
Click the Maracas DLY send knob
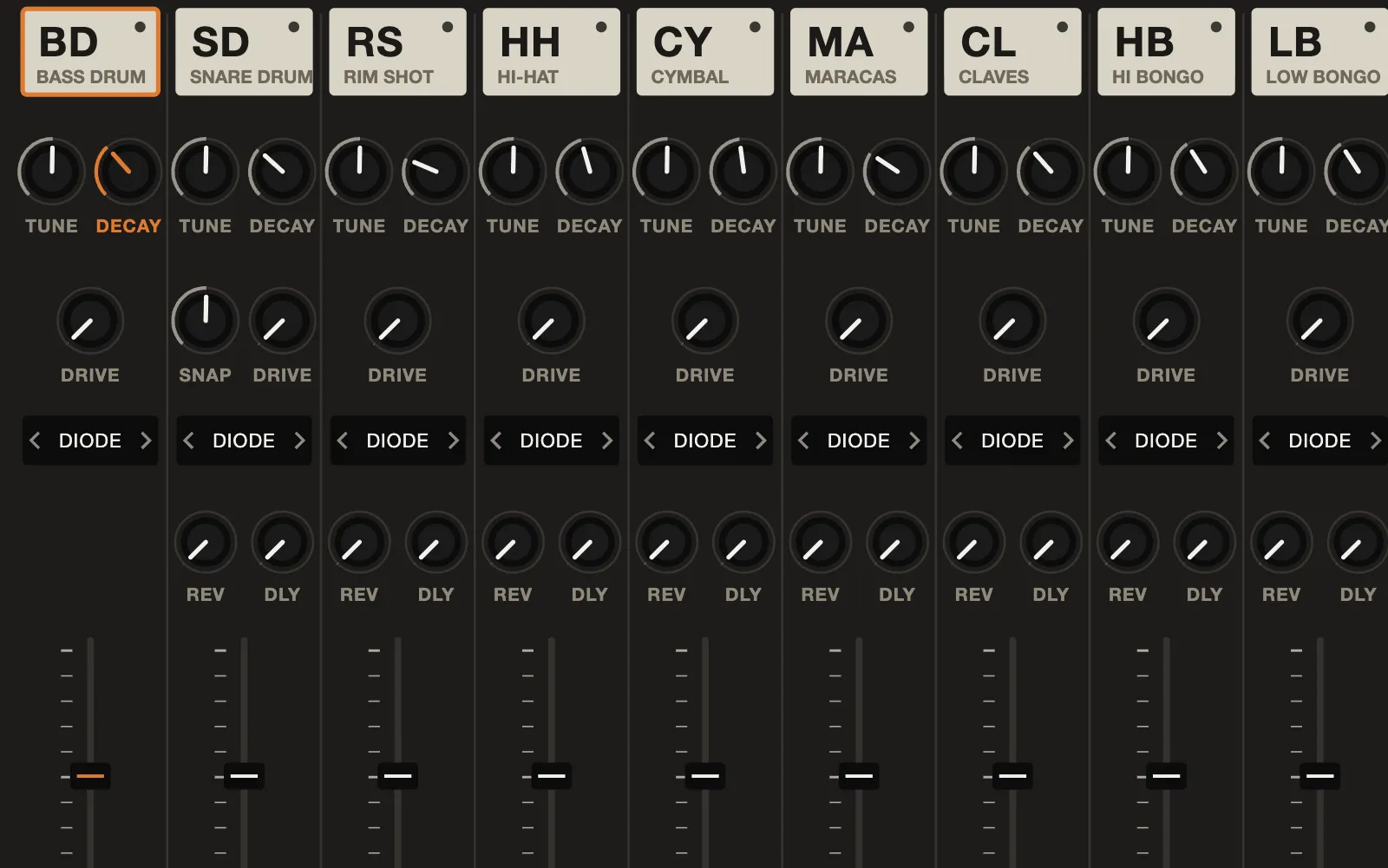pos(897,543)
